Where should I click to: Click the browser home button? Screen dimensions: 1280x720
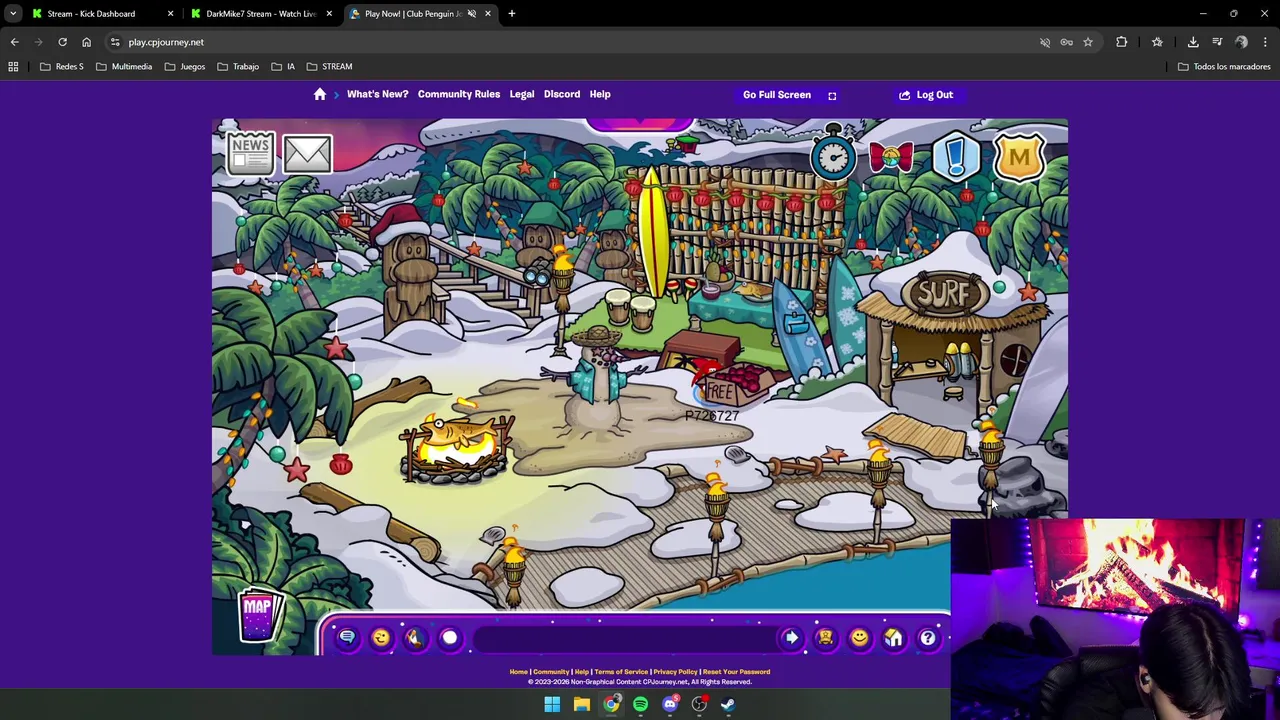click(86, 42)
